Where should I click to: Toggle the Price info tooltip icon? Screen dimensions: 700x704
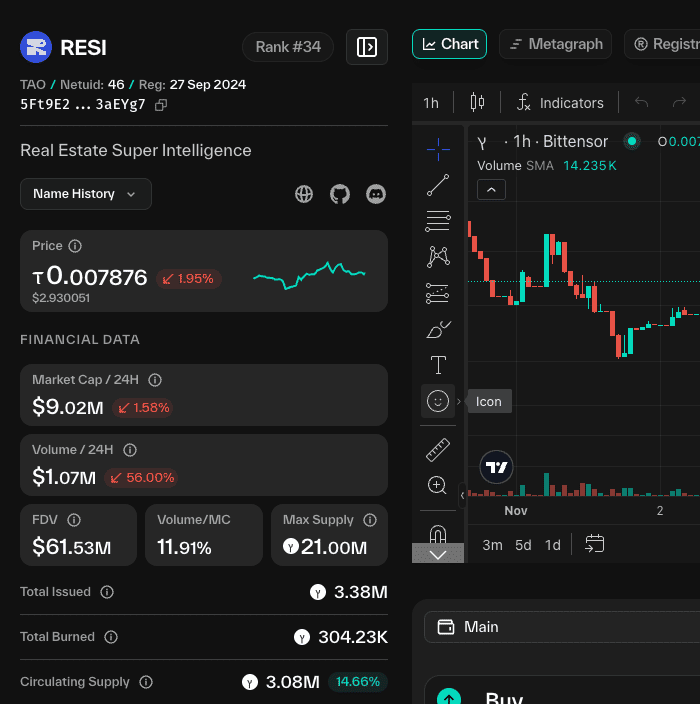coord(75,246)
